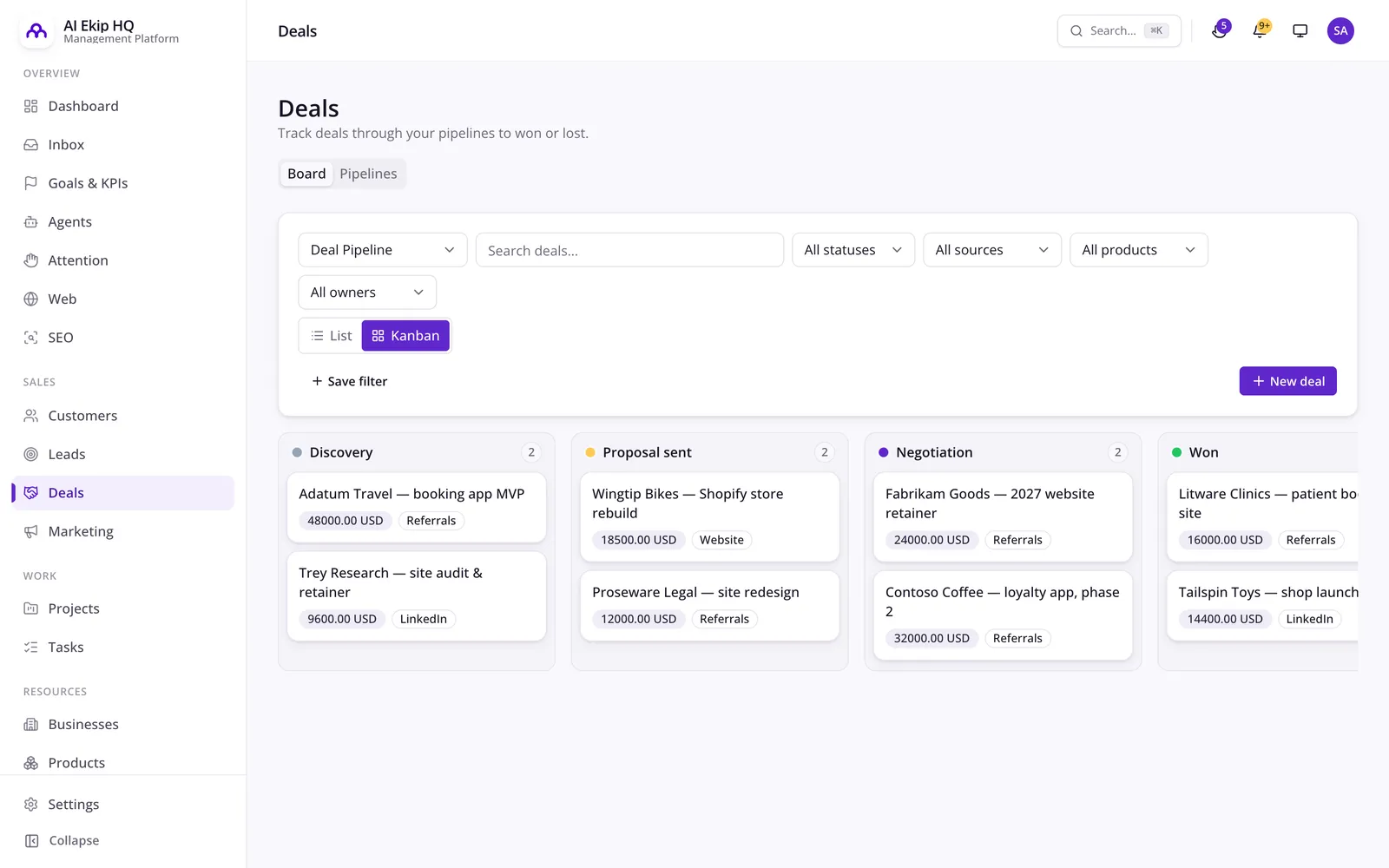Open Proseware Legal site redesign deal
This screenshot has width=1389, height=868.
[710, 606]
